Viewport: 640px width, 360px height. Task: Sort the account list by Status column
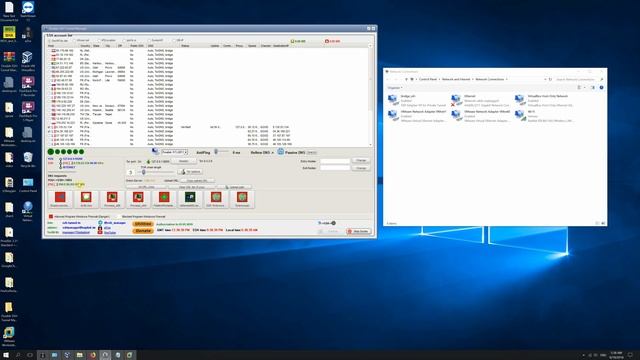coord(185,46)
